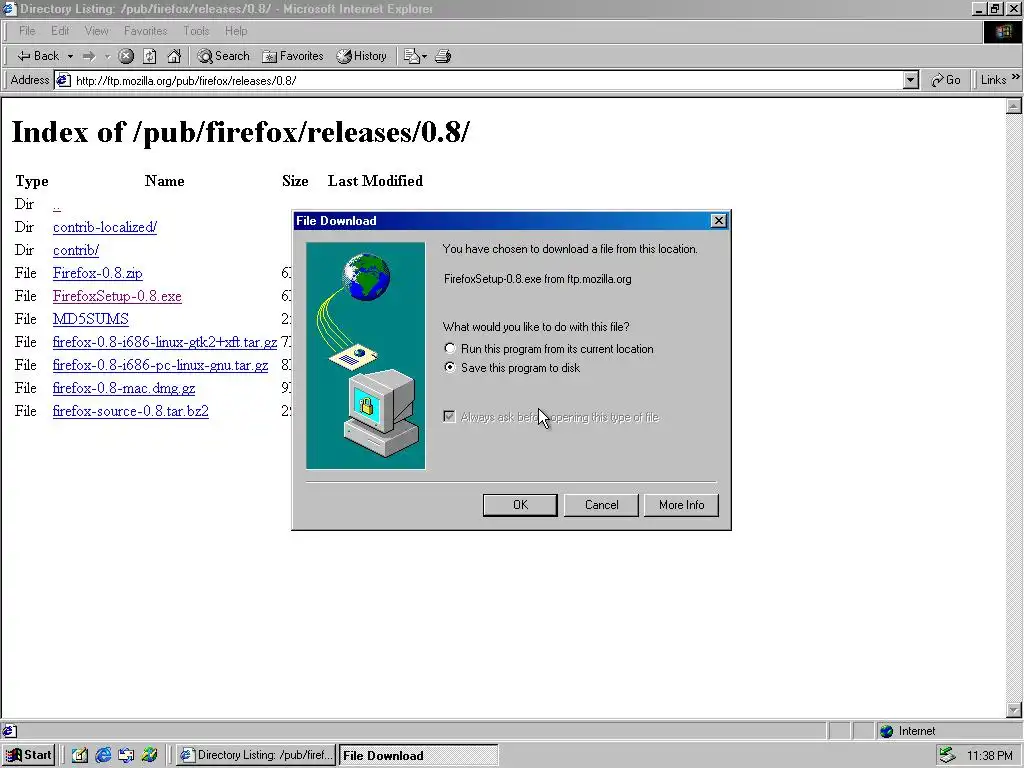Open the Favorites pane from the toolbar
The image size is (1024, 768).
coord(293,56)
